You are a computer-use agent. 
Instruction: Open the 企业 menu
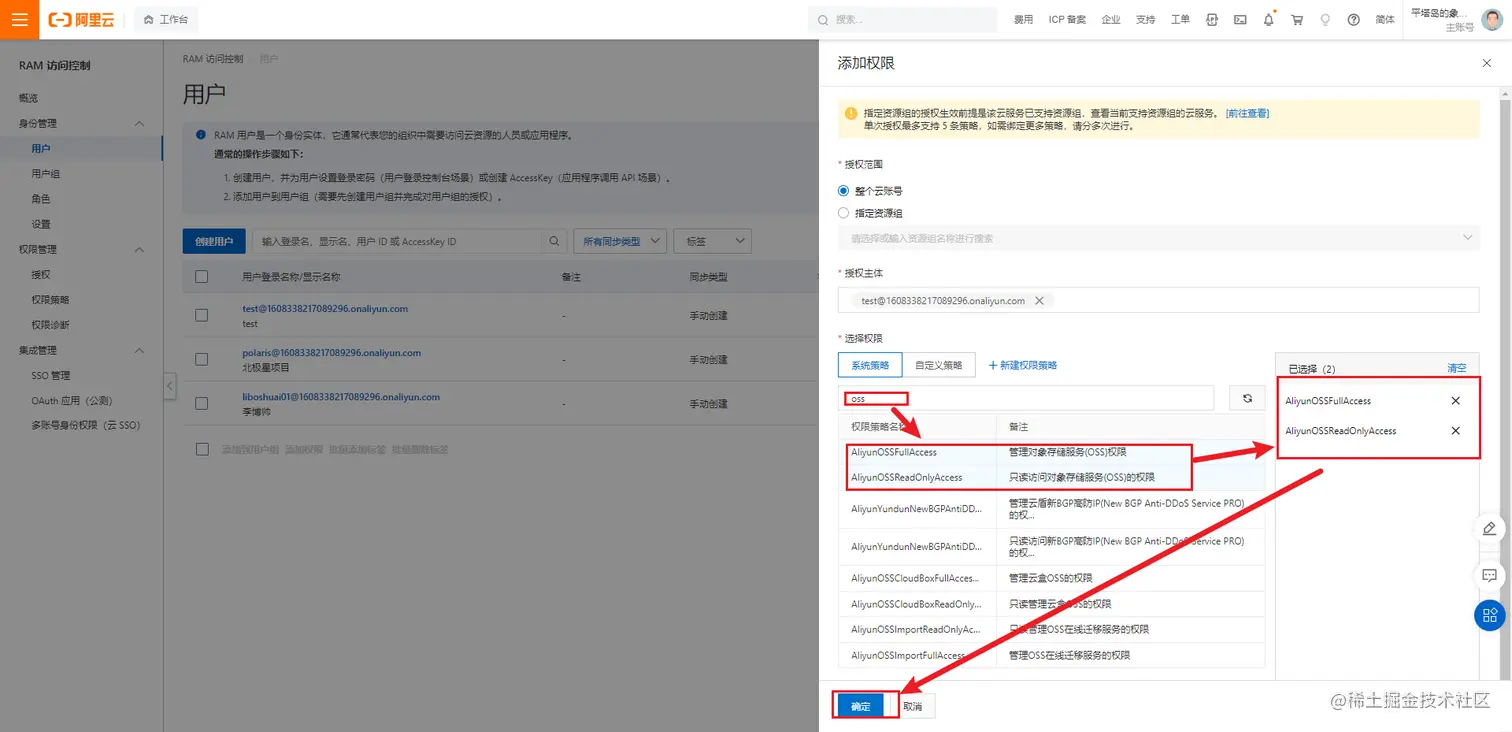coord(1111,19)
